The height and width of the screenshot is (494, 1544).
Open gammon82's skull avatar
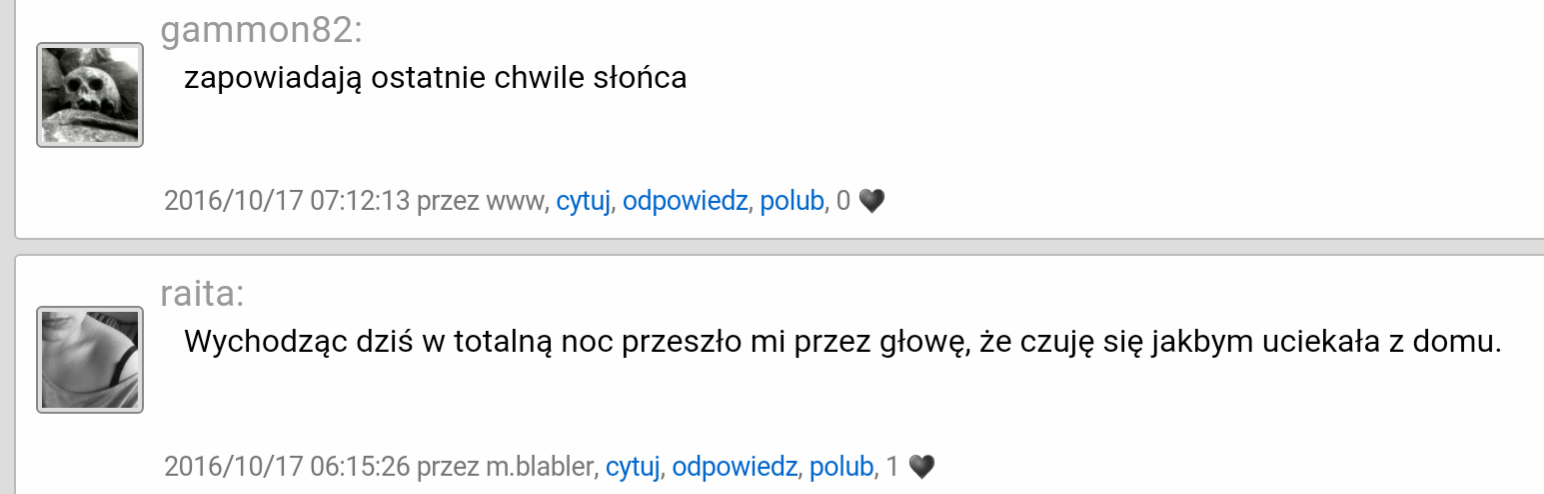click(x=90, y=95)
